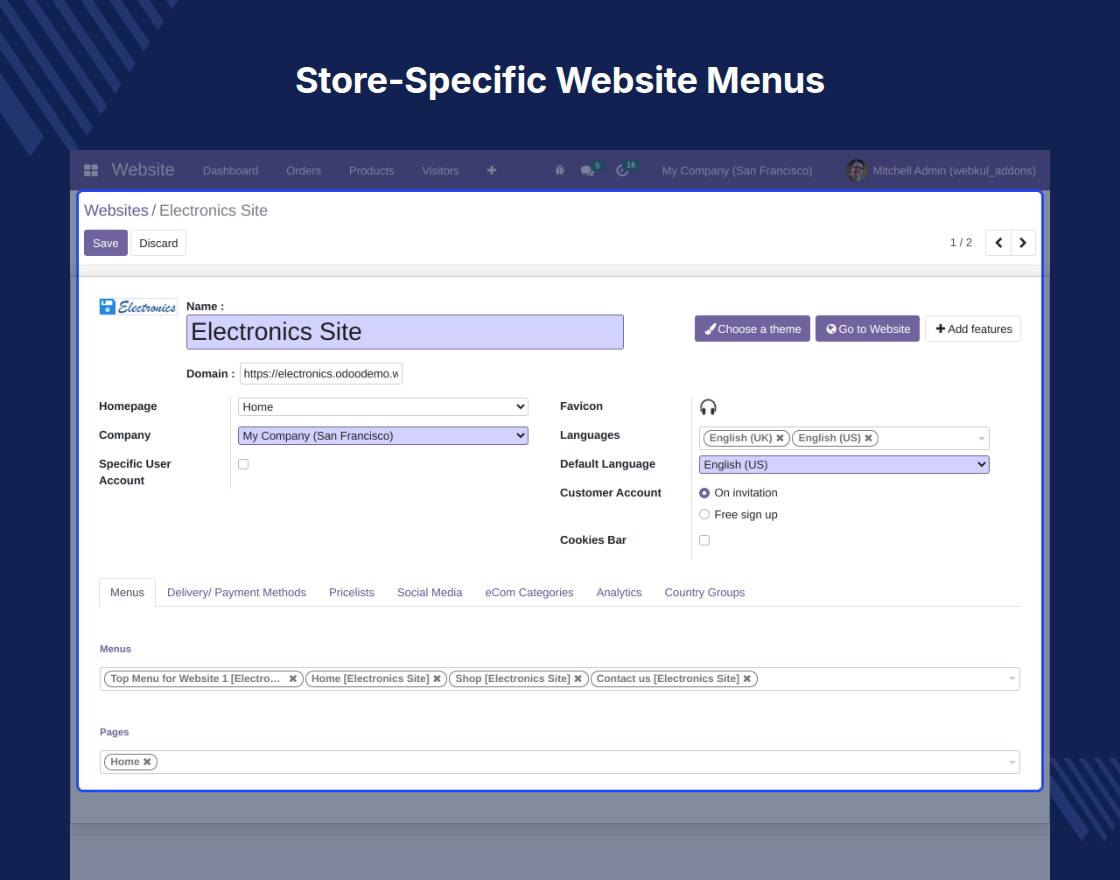Switch to the Social Media tab
Viewport: 1120px width, 880px height.
click(x=429, y=592)
